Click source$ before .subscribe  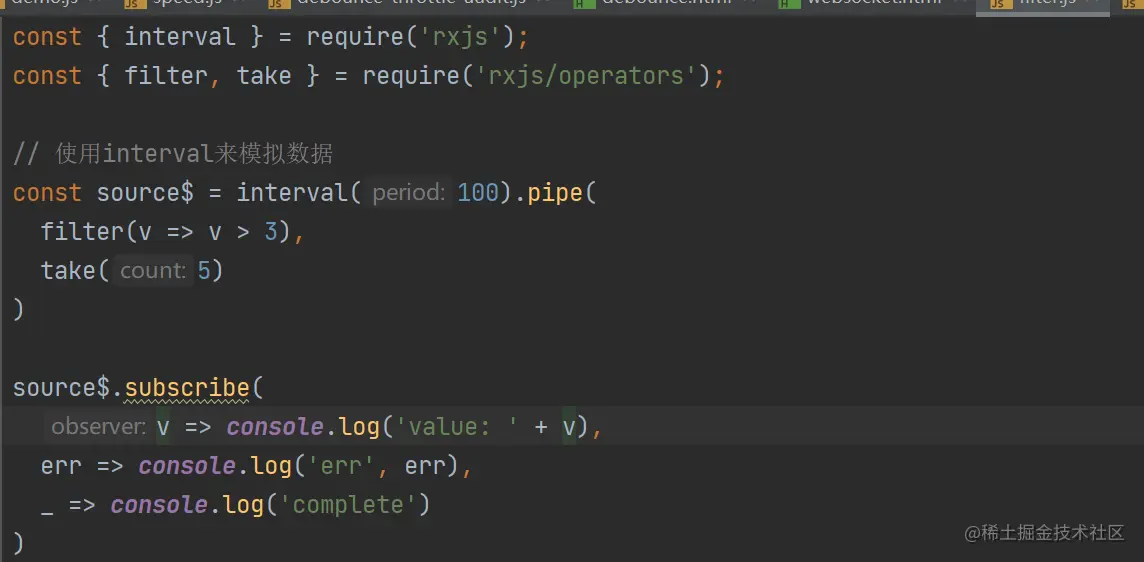(x=61, y=388)
